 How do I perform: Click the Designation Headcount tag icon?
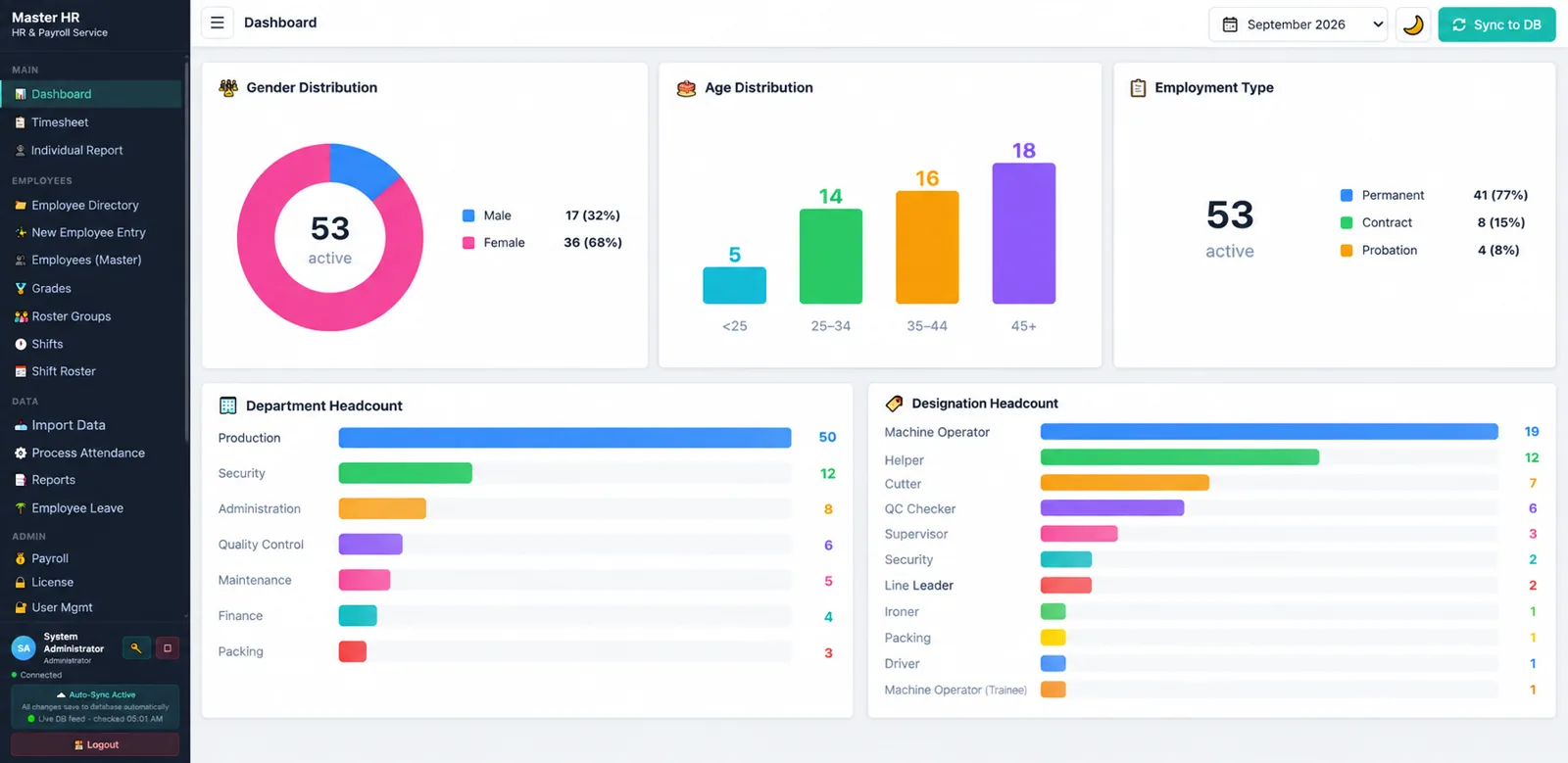coord(894,404)
